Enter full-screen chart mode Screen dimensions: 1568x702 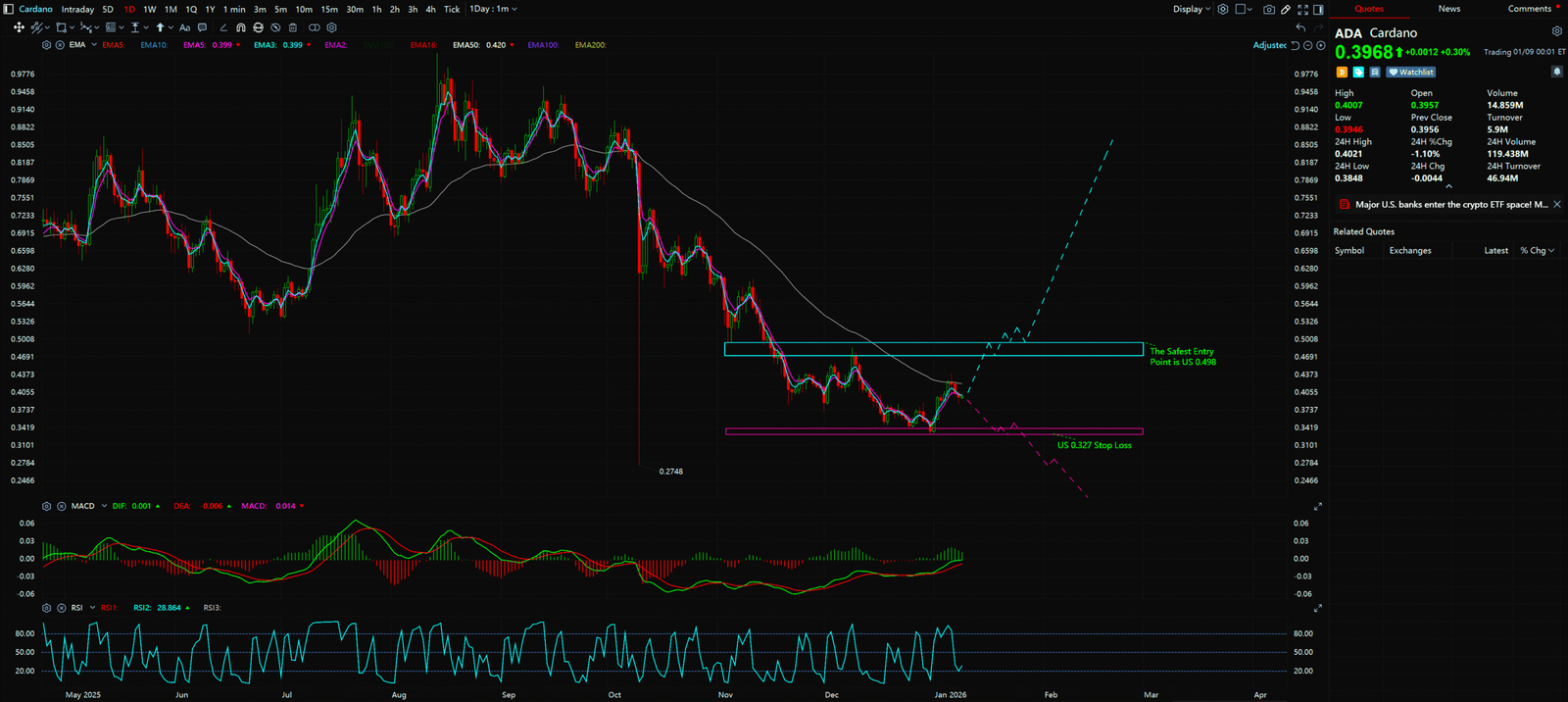pyautogui.click(x=1302, y=9)
